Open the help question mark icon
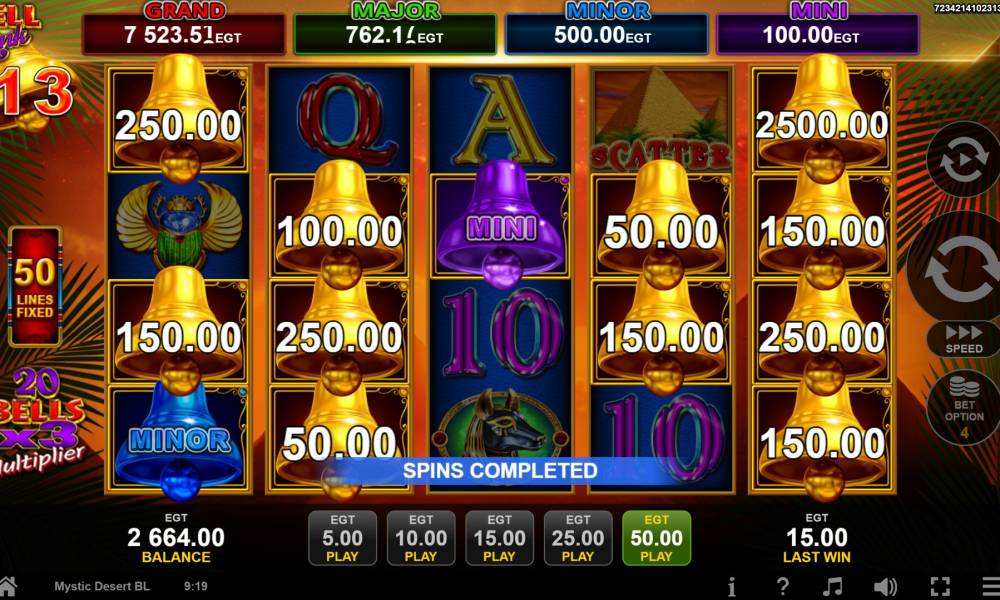The width and height of the screenshot is (1000, 600). coord(783,586)
